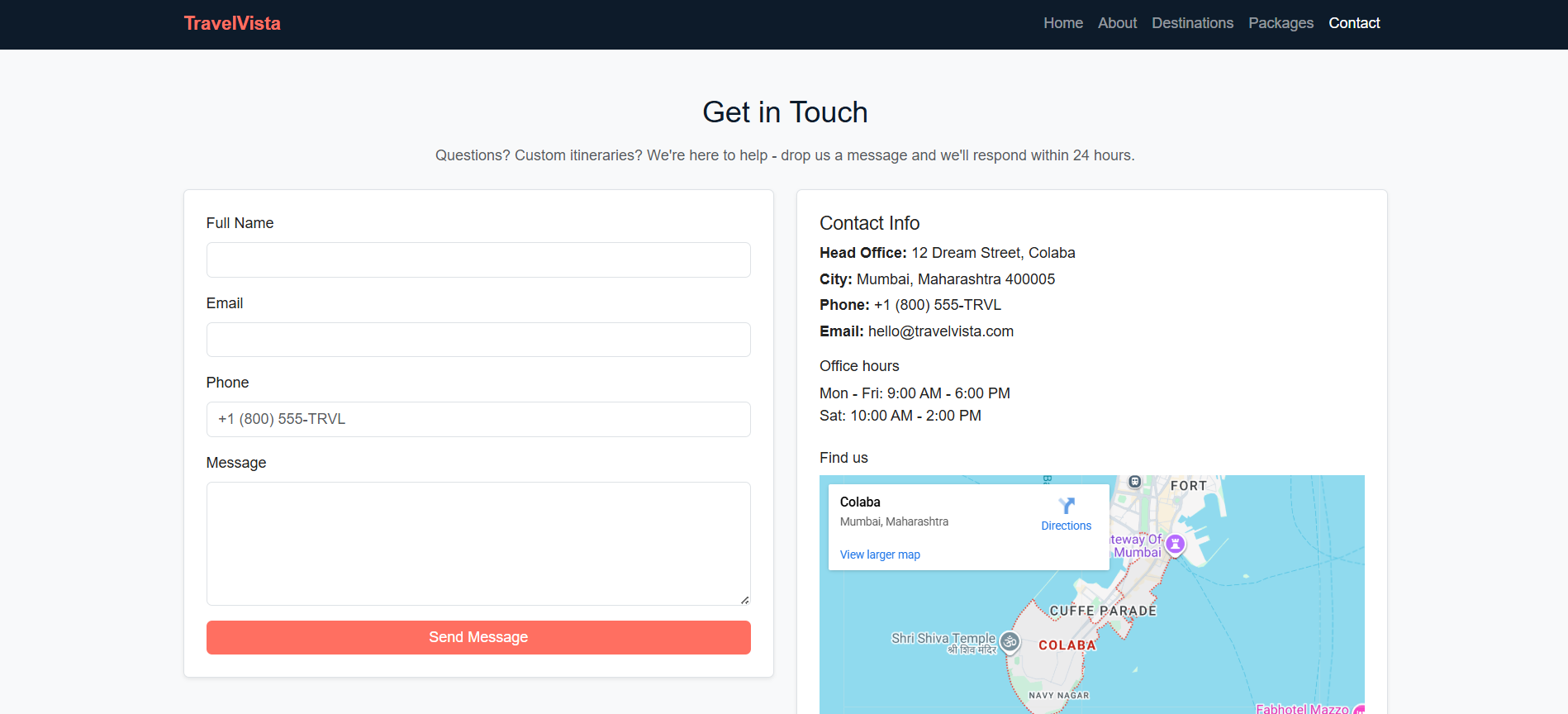Select the Phone number input field
Image resolution: width=1568 pixels, height=714 pixels.
[478, 419]
